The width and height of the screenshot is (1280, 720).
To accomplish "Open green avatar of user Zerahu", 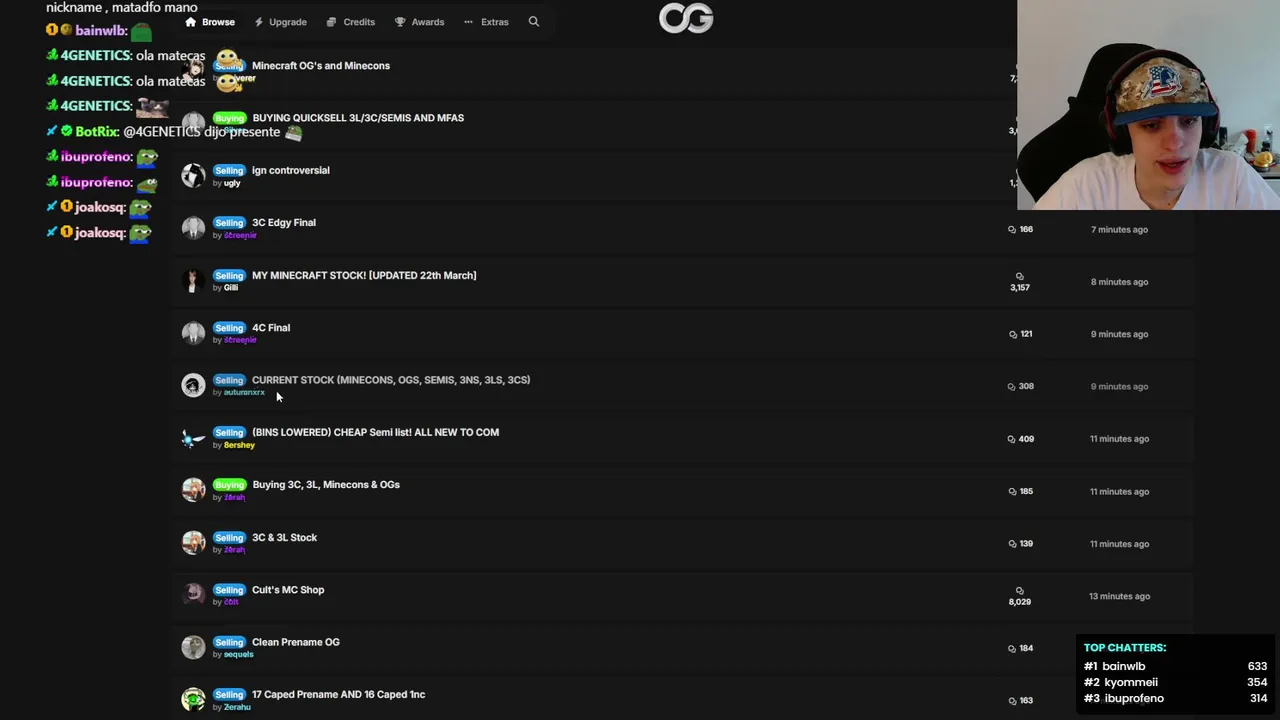I will point(193,700).
